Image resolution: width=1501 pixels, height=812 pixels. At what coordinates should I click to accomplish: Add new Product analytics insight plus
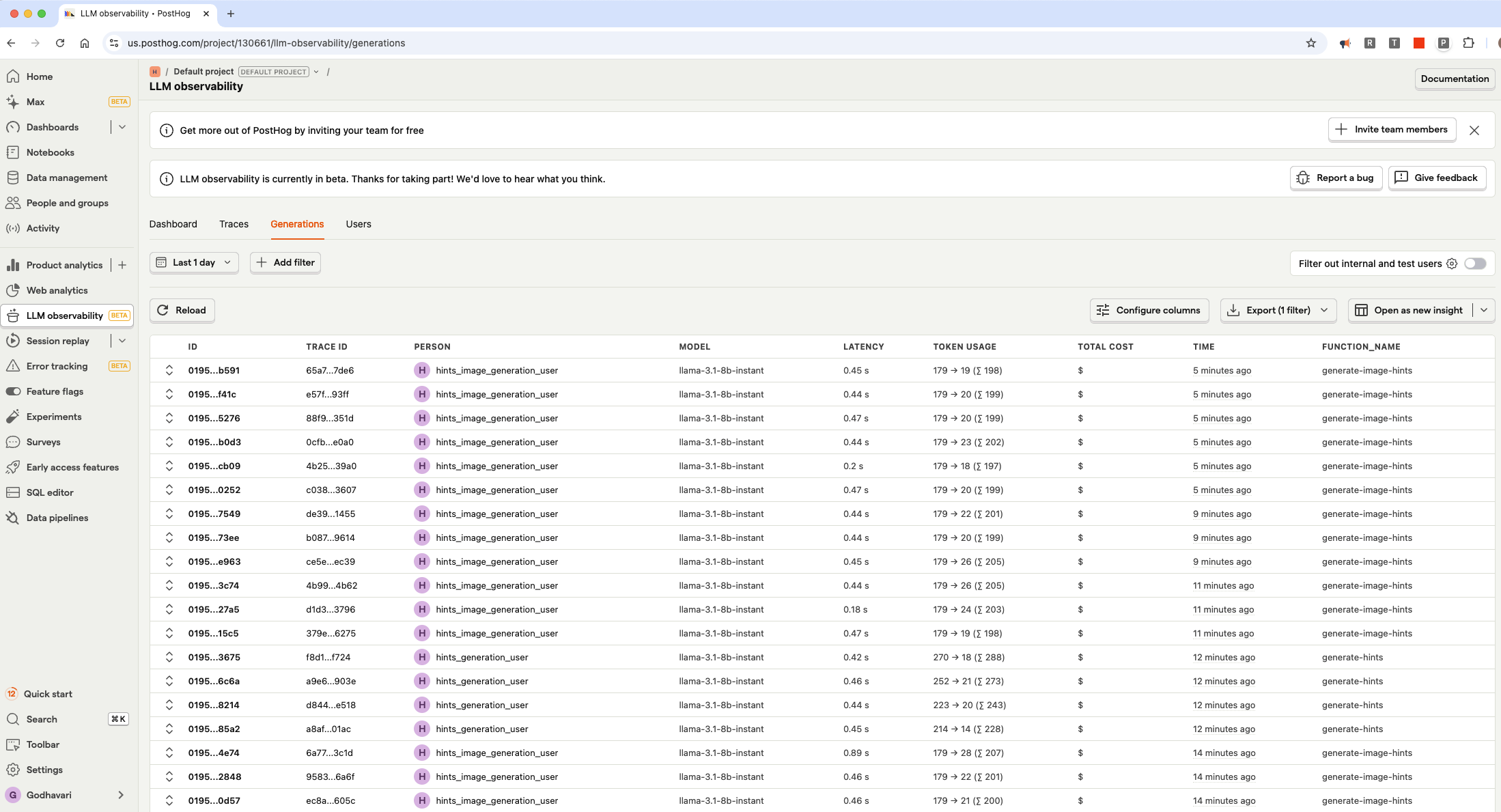pos(122,265)
